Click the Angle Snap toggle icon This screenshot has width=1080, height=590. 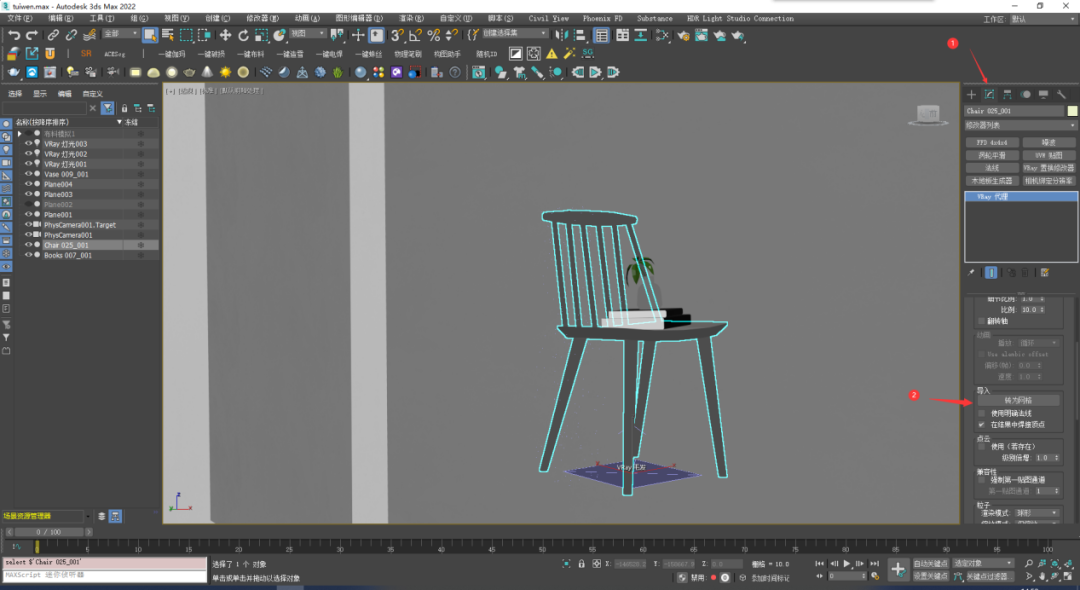point(415,35)
